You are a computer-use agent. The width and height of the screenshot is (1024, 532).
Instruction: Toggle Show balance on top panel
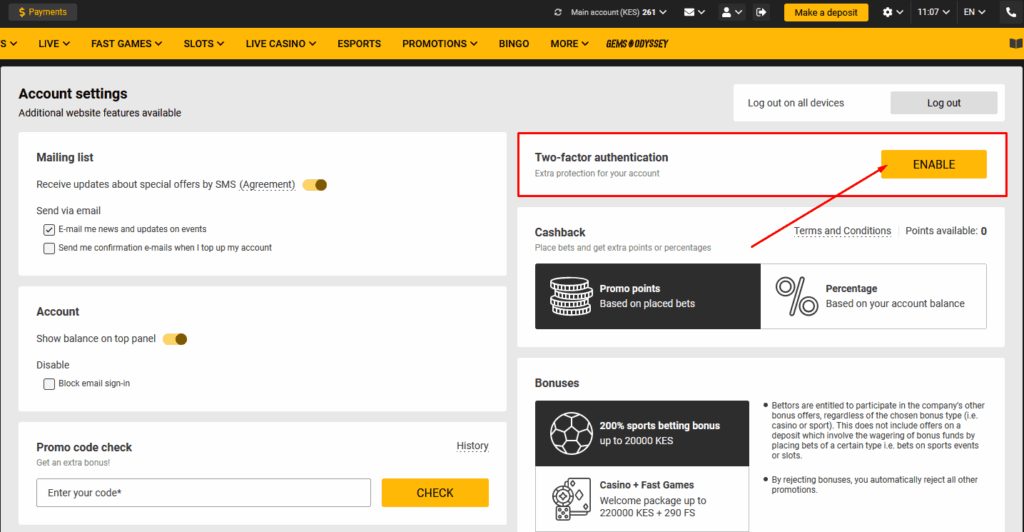(x=175, y=339)
